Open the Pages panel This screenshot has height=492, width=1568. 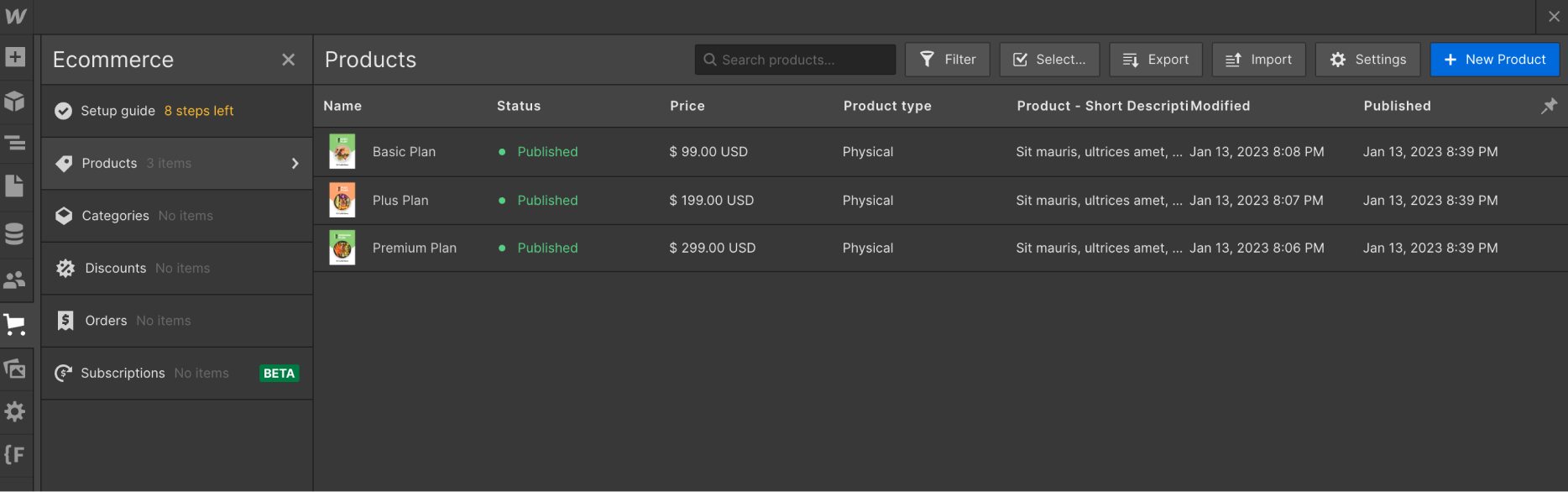click(x=15, y=186)
